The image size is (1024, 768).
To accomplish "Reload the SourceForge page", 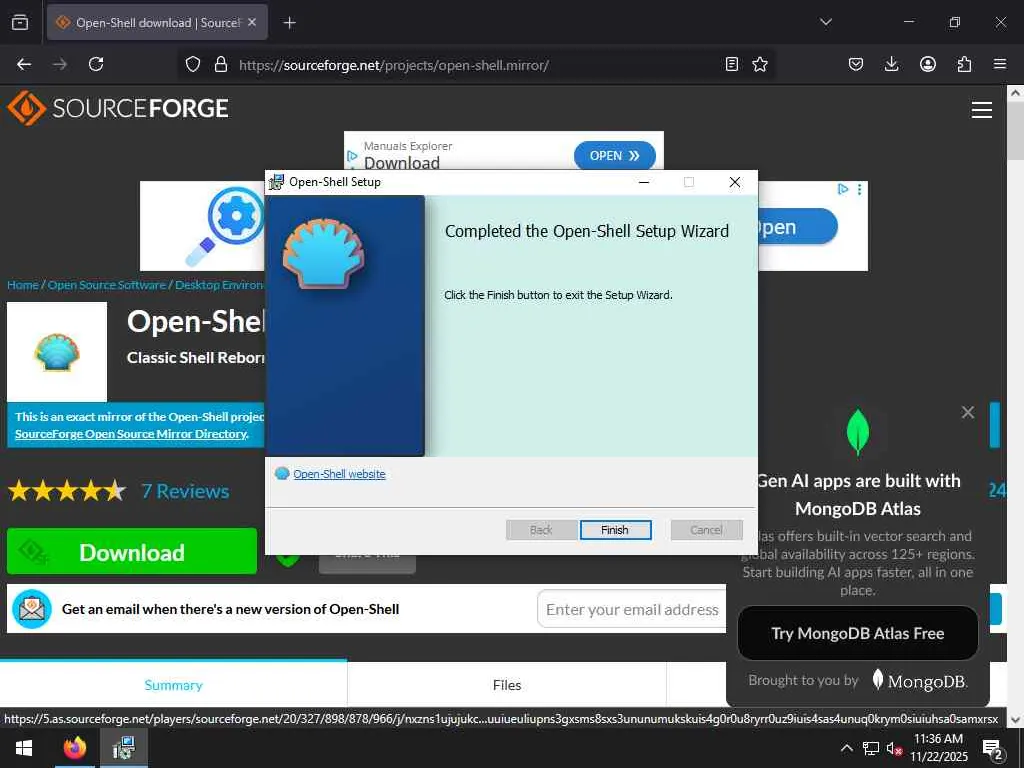I will pos(96,64).
